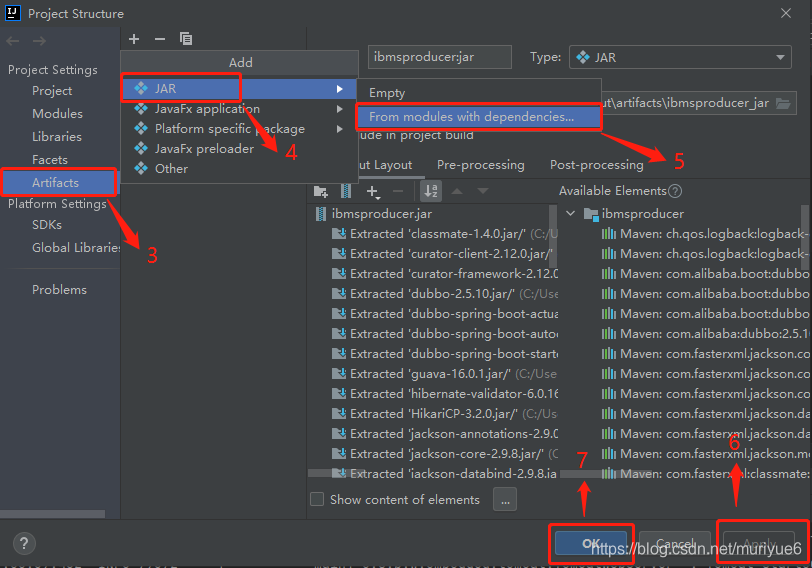Select Other in the Add menu

coord(239,168)
